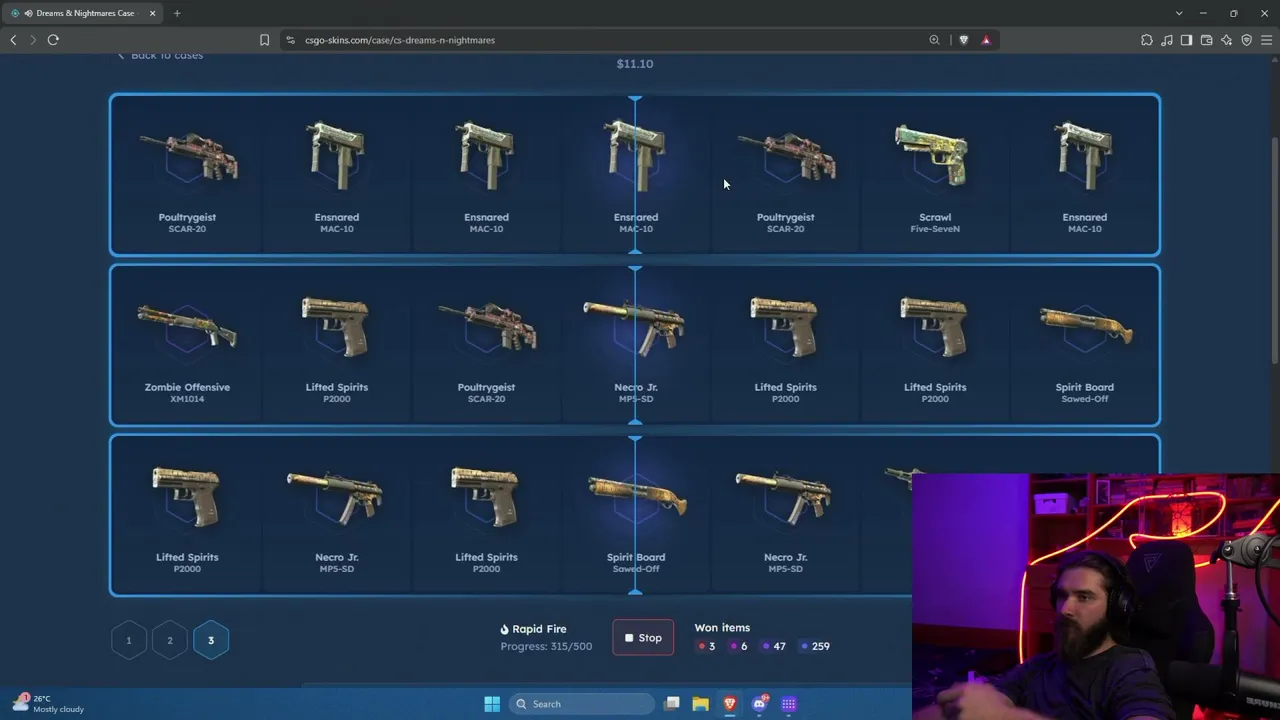
Task: Select the Scrawl Five-SeveN skin card
Action: 935,175
